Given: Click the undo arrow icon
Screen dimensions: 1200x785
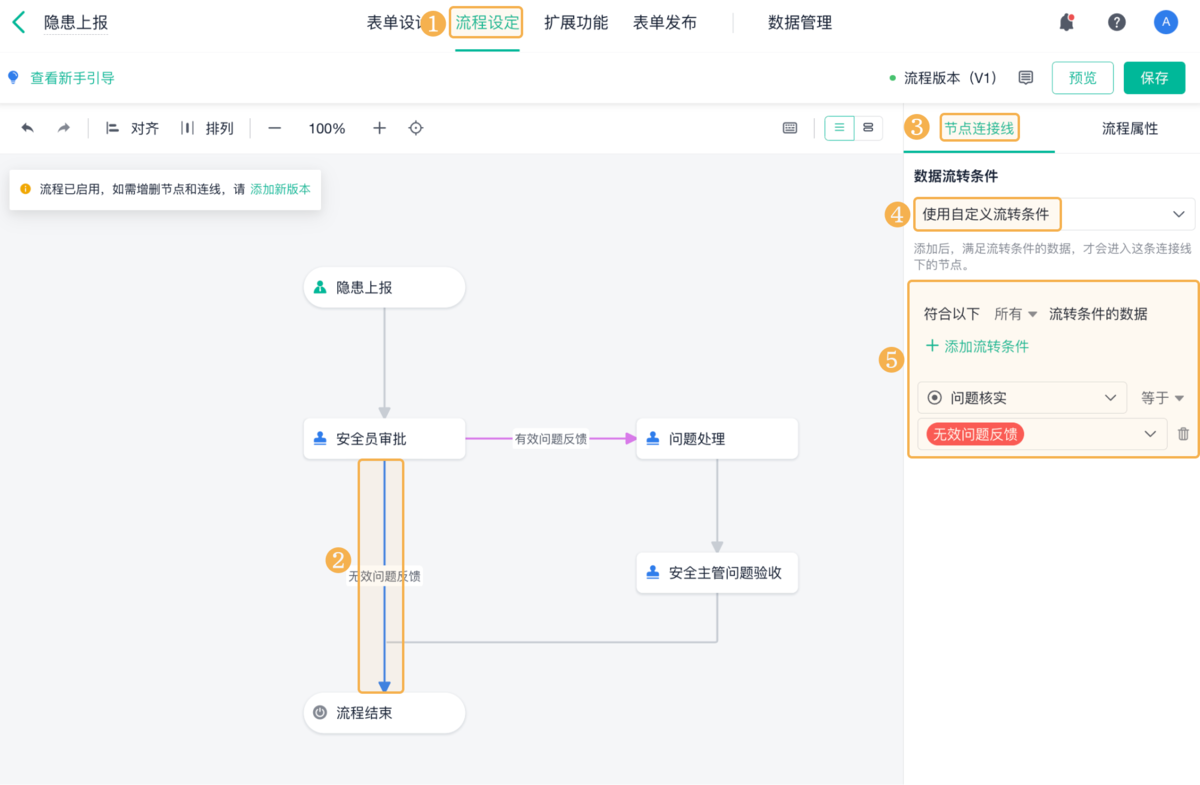Looking at the screenshot, I should [27, 128].
